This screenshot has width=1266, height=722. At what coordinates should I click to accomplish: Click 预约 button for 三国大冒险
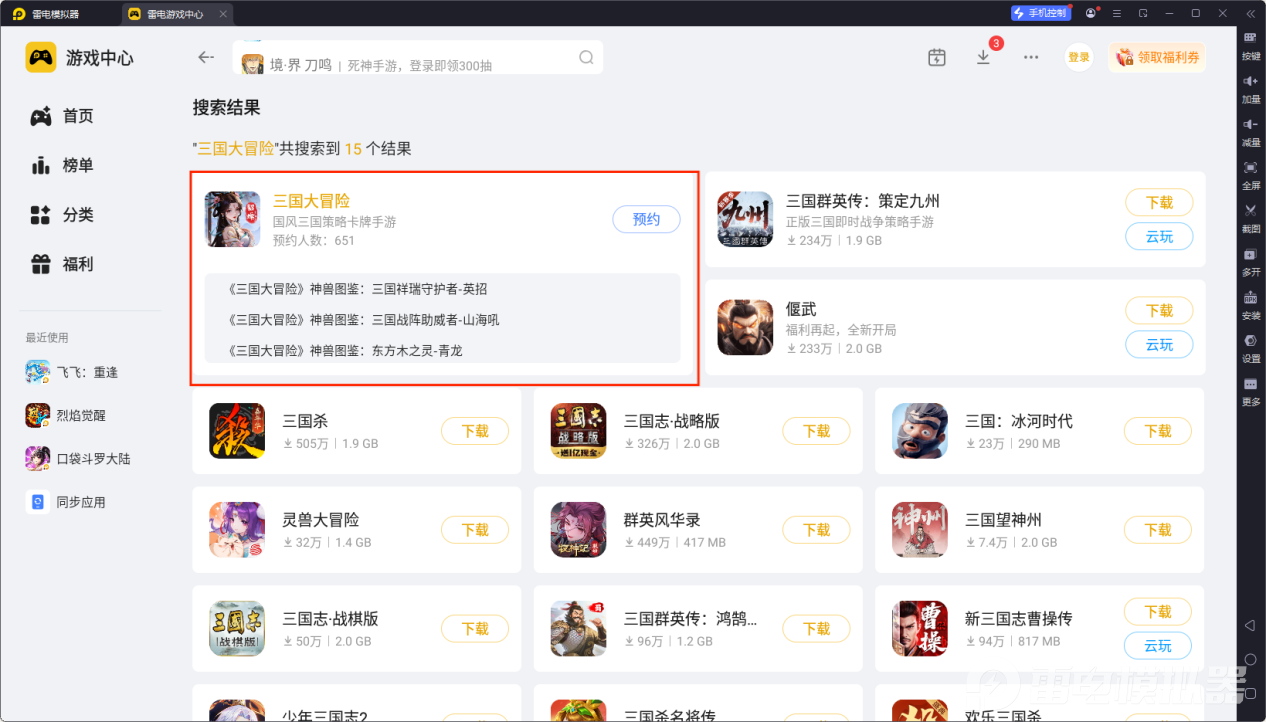pyautogui.click(x=646, y=219)
